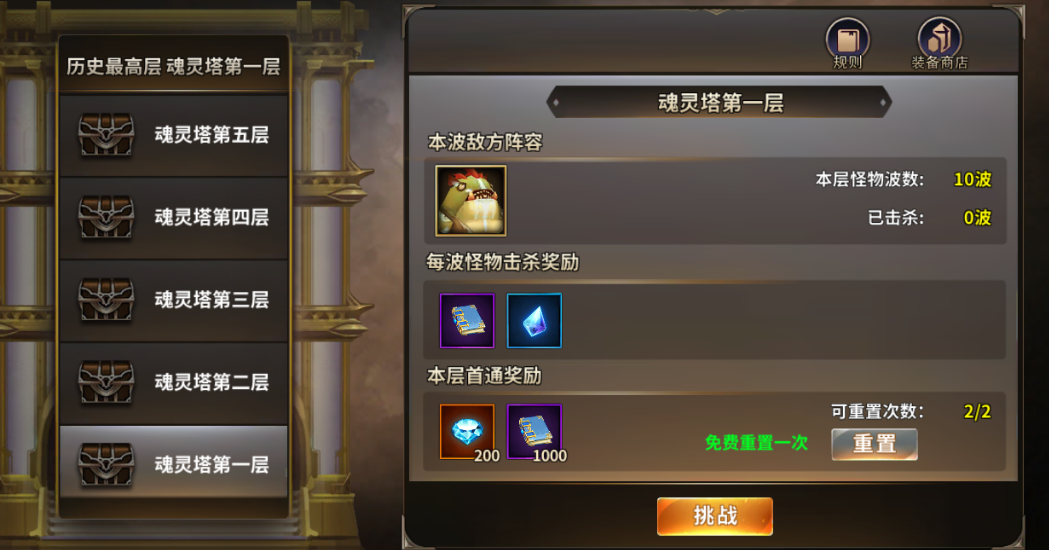
Task: Tap the diamond 200 first-clear reward
Action: [467, 432]
